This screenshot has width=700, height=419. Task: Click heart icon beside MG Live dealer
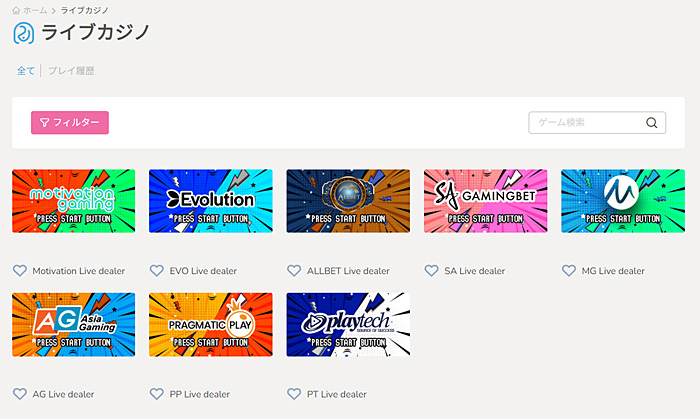[x=569, y=270]
